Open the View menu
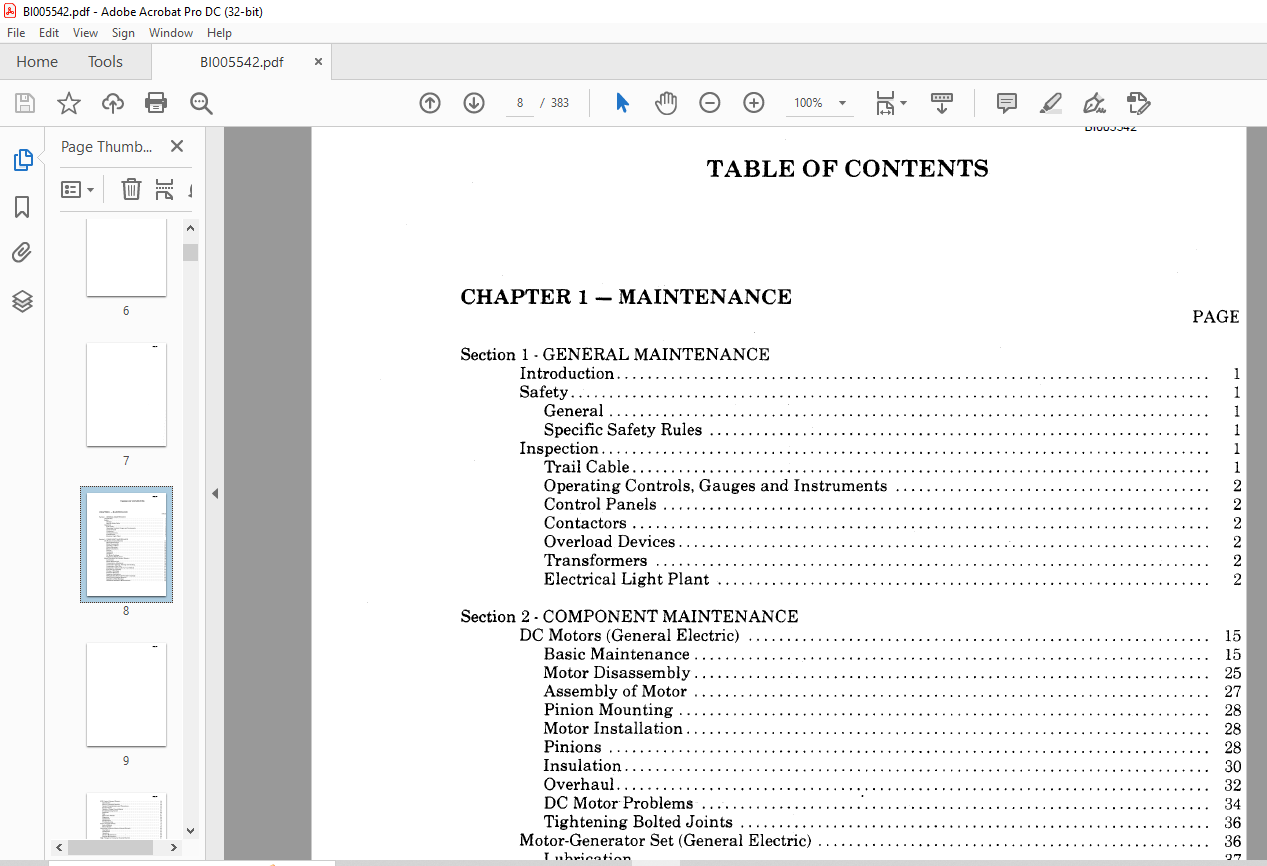 pos(86,33)
